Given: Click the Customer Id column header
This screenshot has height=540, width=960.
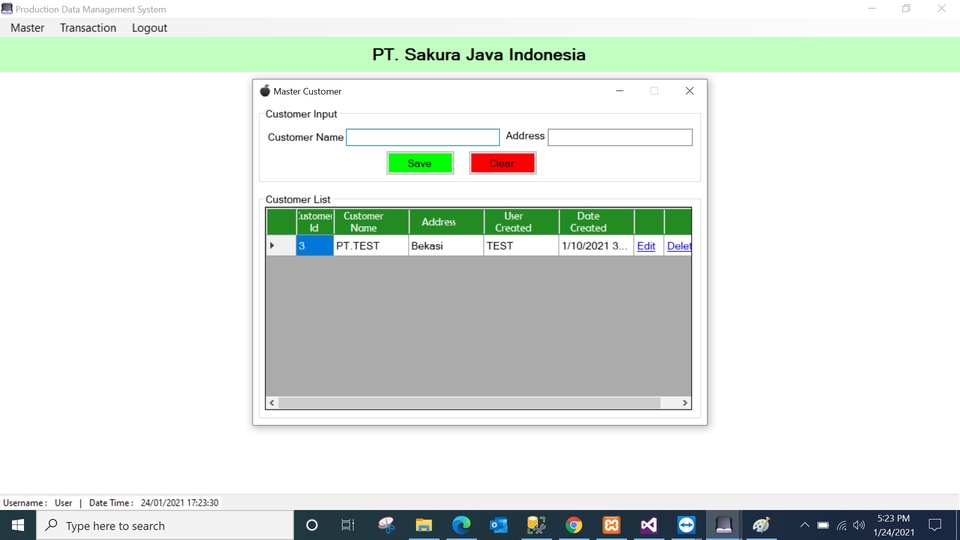Looking at the screenshot, I should [x=315, y=222].
